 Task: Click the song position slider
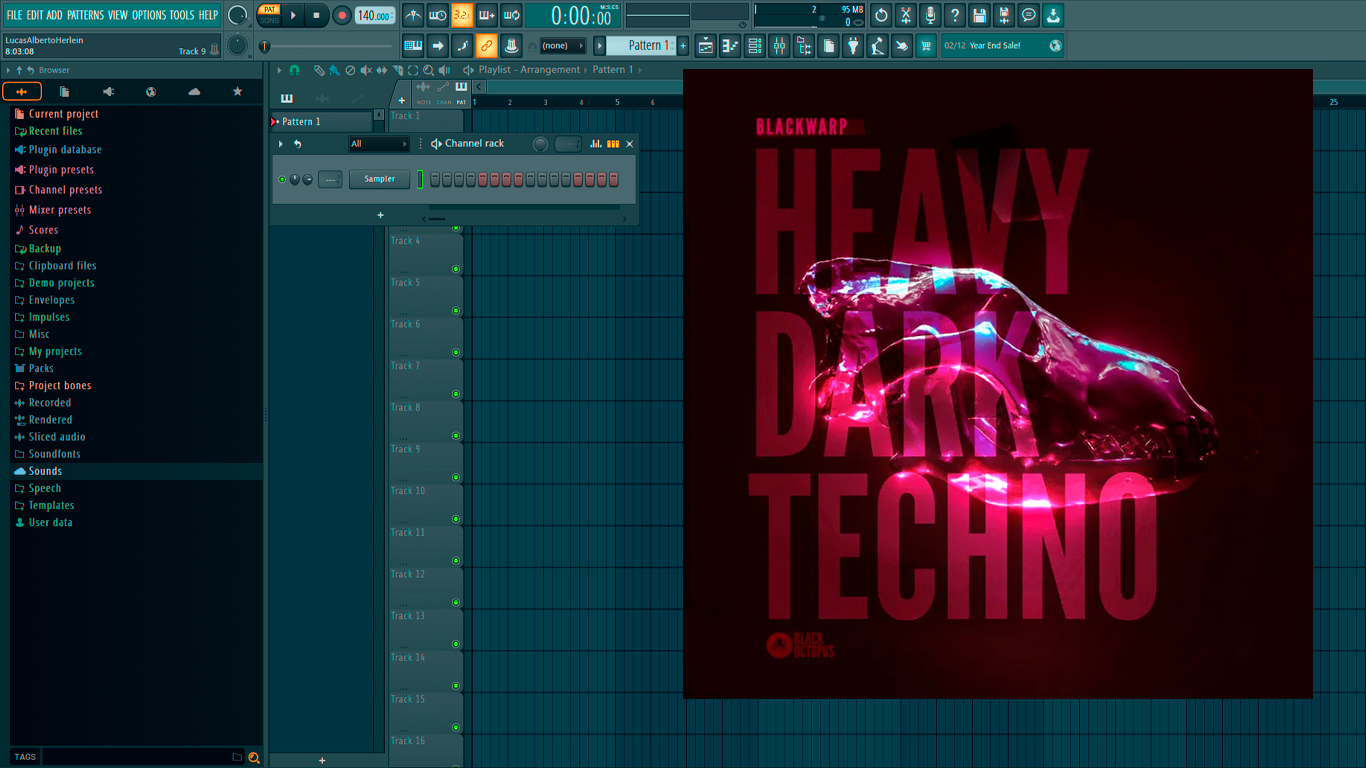327,46
